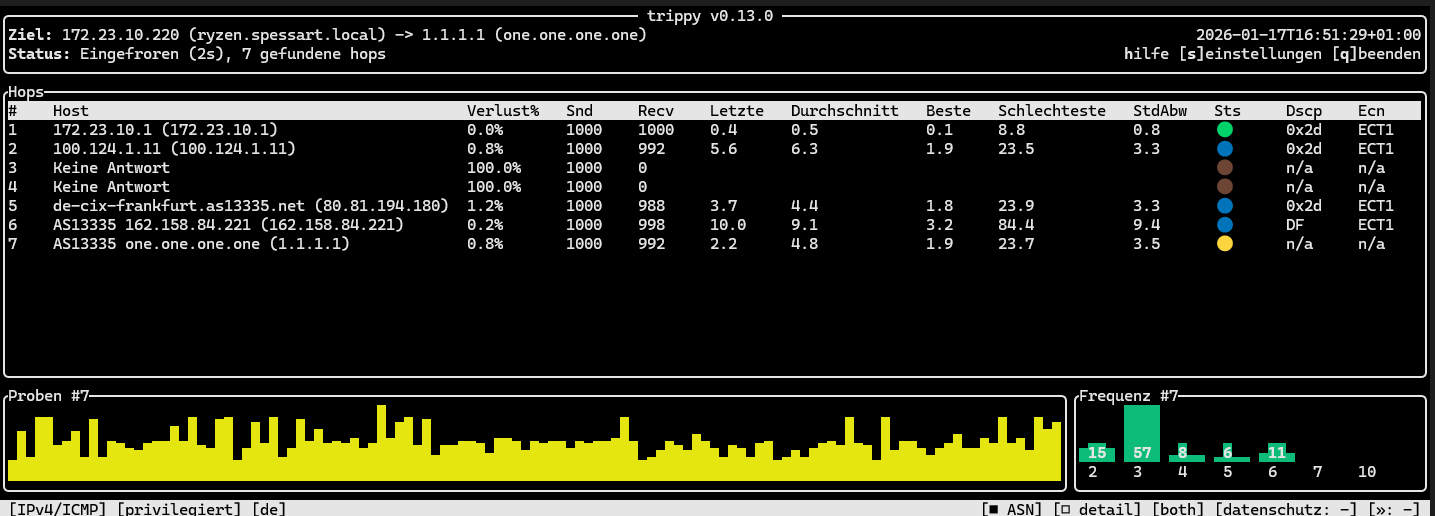Click the Dscp column header
This screenshot has height=516, width=1435.
coord(1304,111)
